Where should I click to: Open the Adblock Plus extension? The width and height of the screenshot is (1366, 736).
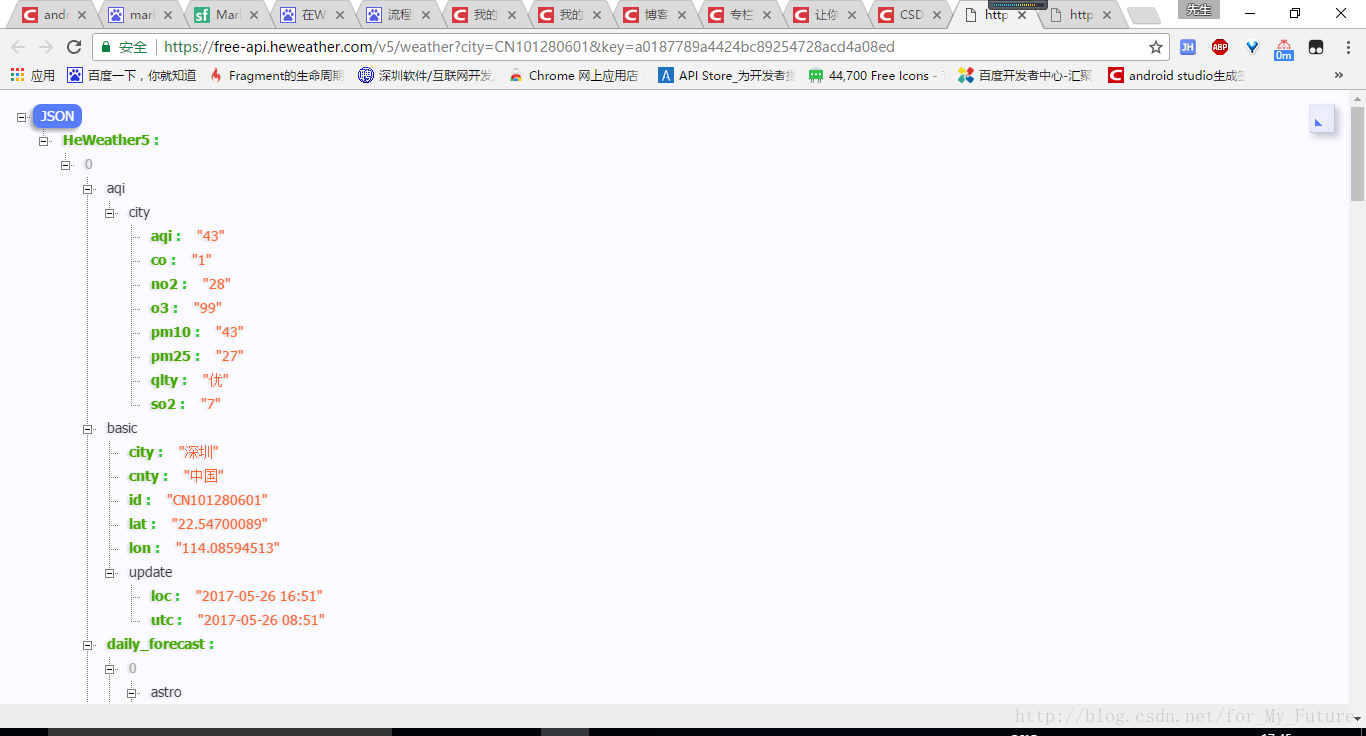[1220, 47]
